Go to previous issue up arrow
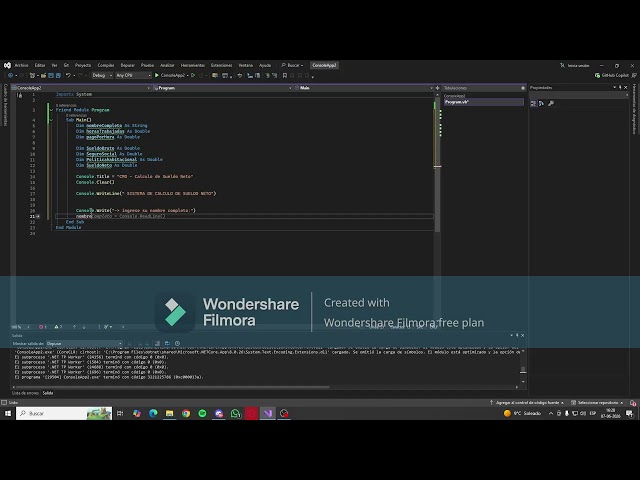Image resolution: width=640 pixels, height=480 pixels. point(74,327)
